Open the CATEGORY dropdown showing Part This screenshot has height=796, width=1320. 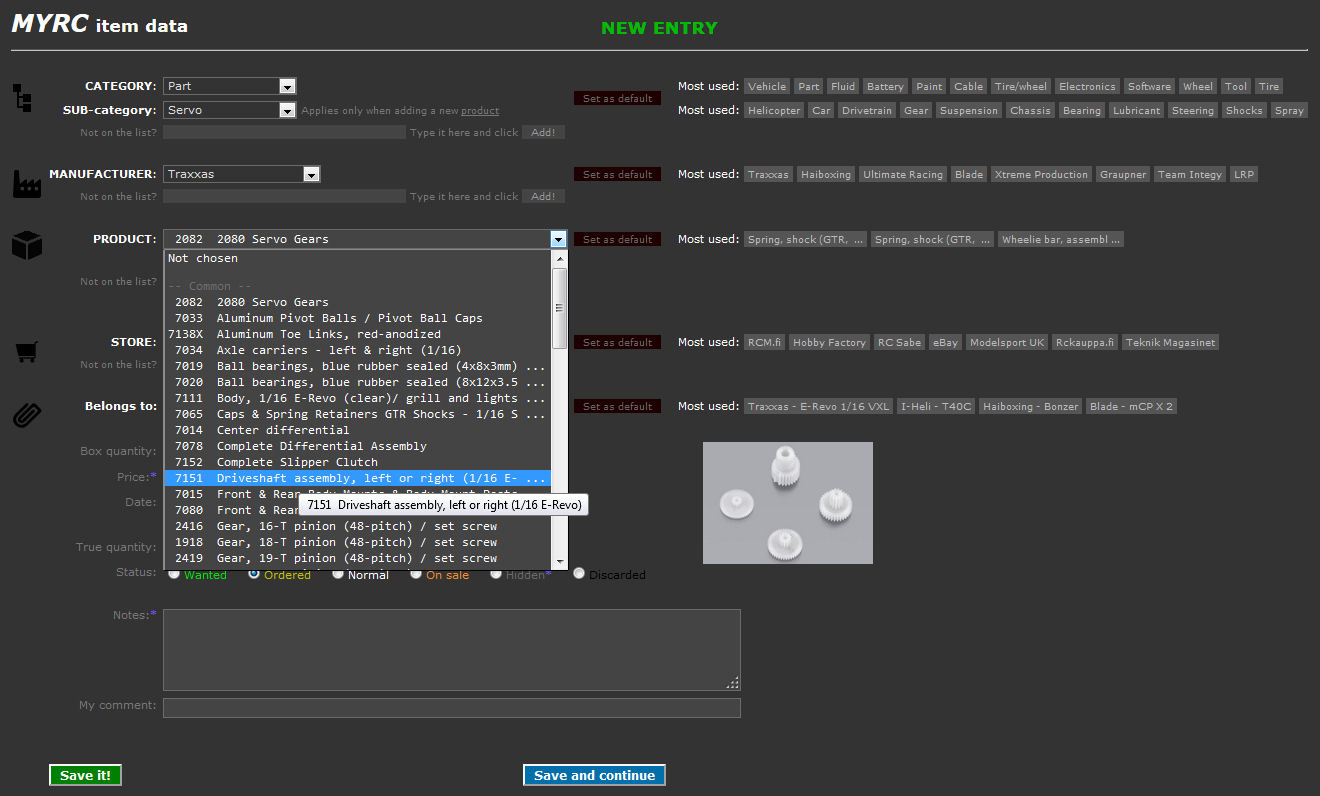click(x=230, y=86)
